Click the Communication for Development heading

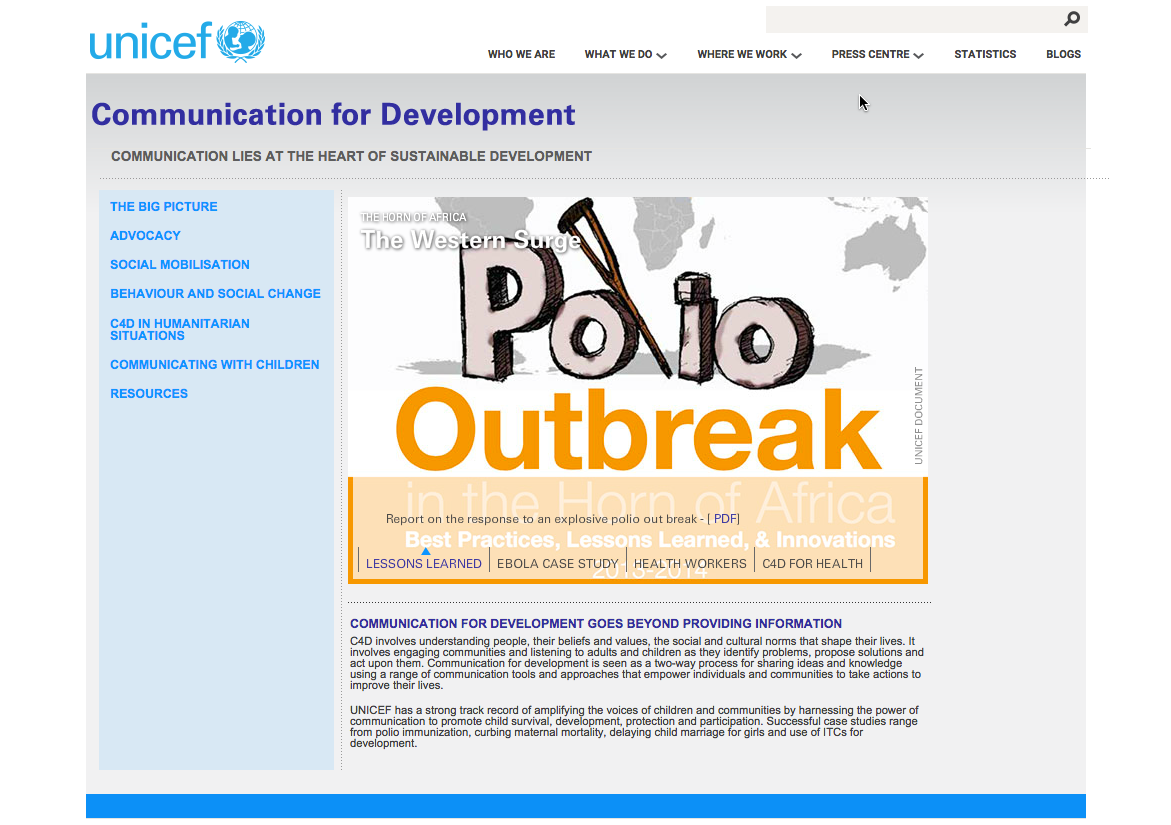point(333,115)
